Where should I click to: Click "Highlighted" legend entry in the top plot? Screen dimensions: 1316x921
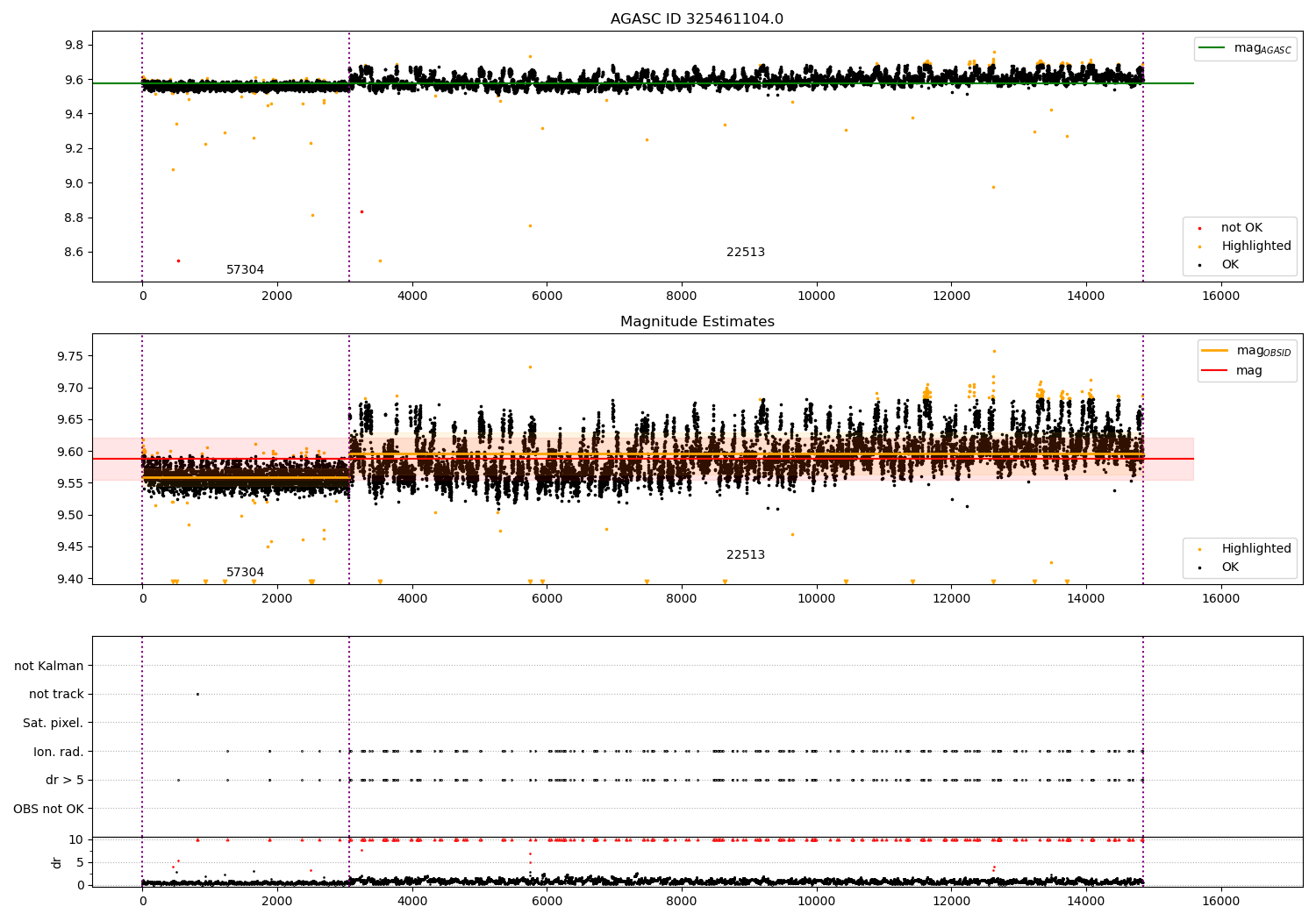click(1256, 246)
